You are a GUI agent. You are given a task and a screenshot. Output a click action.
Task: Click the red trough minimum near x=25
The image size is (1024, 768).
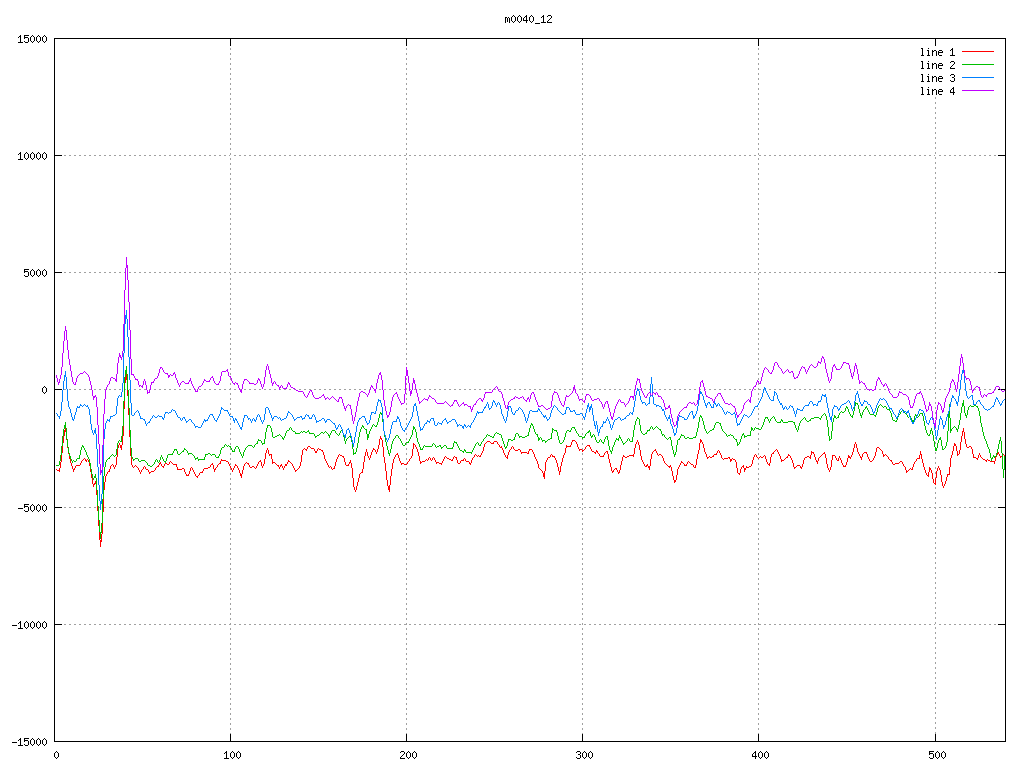point(101,545)
